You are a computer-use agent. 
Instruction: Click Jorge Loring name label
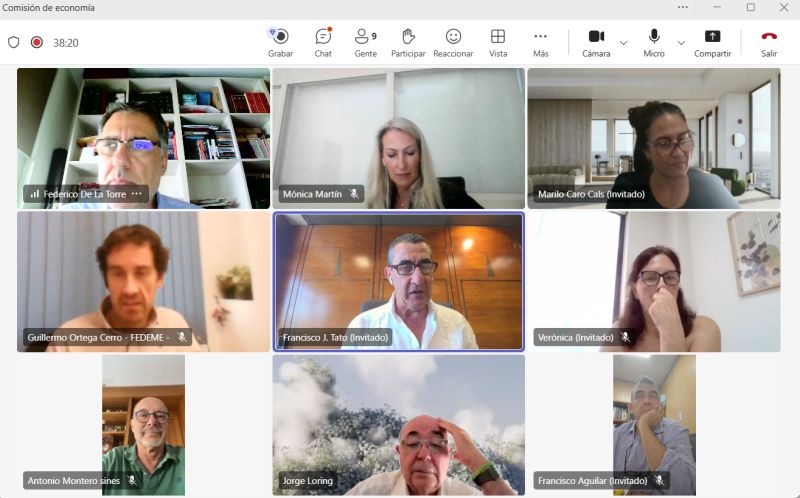(308, 481)
